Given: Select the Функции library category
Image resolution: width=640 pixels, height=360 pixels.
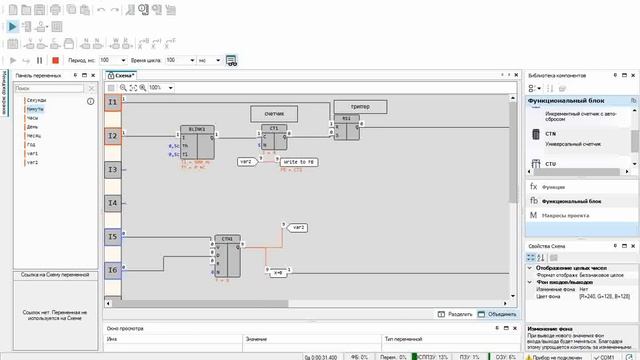Looking at the screenshot, I should point(553,187).
